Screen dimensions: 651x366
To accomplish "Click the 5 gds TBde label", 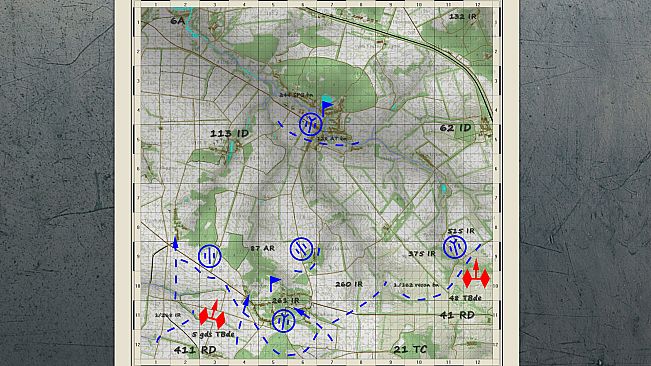I will point(213,334).
